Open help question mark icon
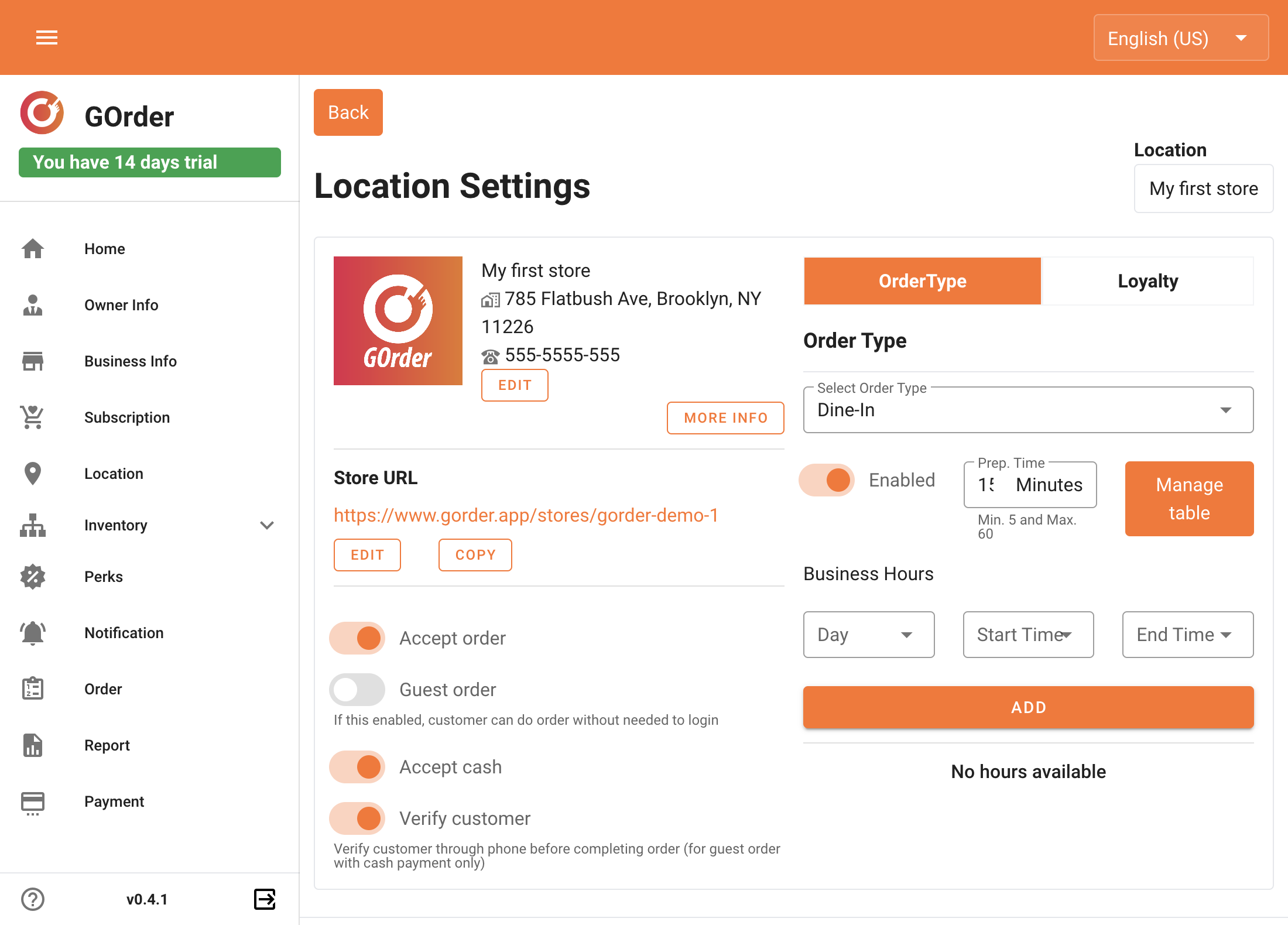The width and height of the screenshot is (1288, 925). (x=33, y=899)
